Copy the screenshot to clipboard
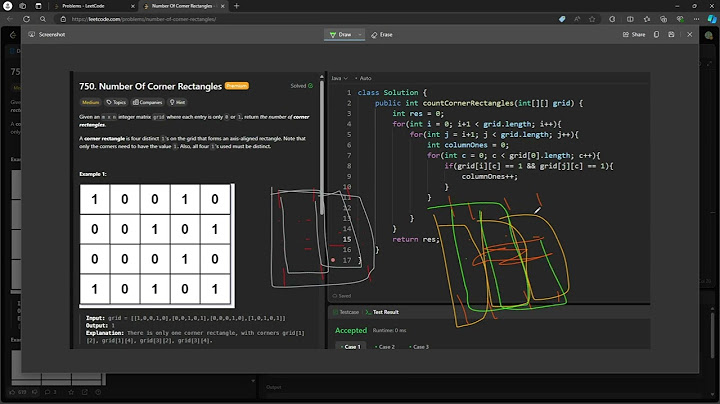 point(656,34)
